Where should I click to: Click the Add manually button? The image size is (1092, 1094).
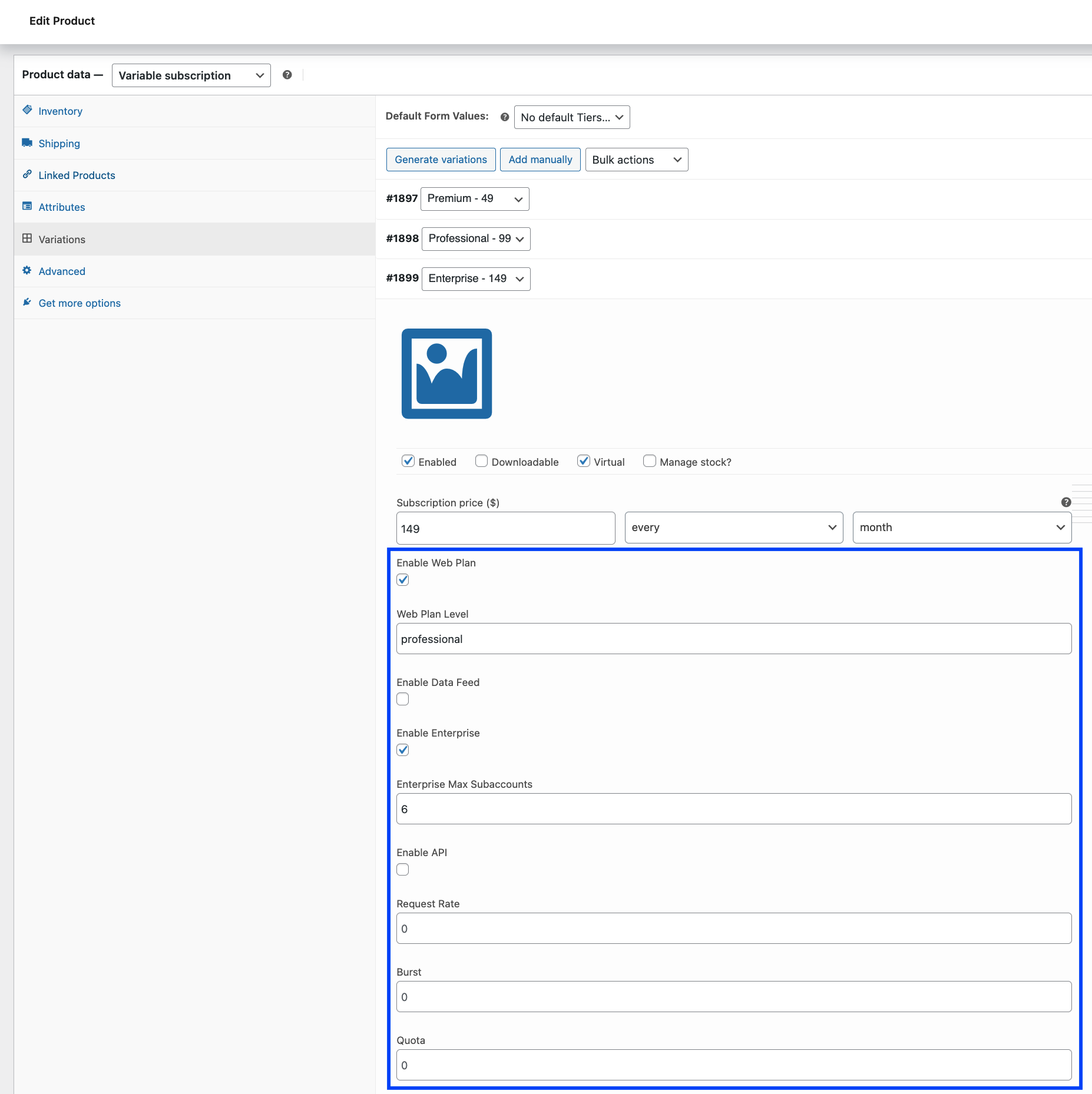540,160
